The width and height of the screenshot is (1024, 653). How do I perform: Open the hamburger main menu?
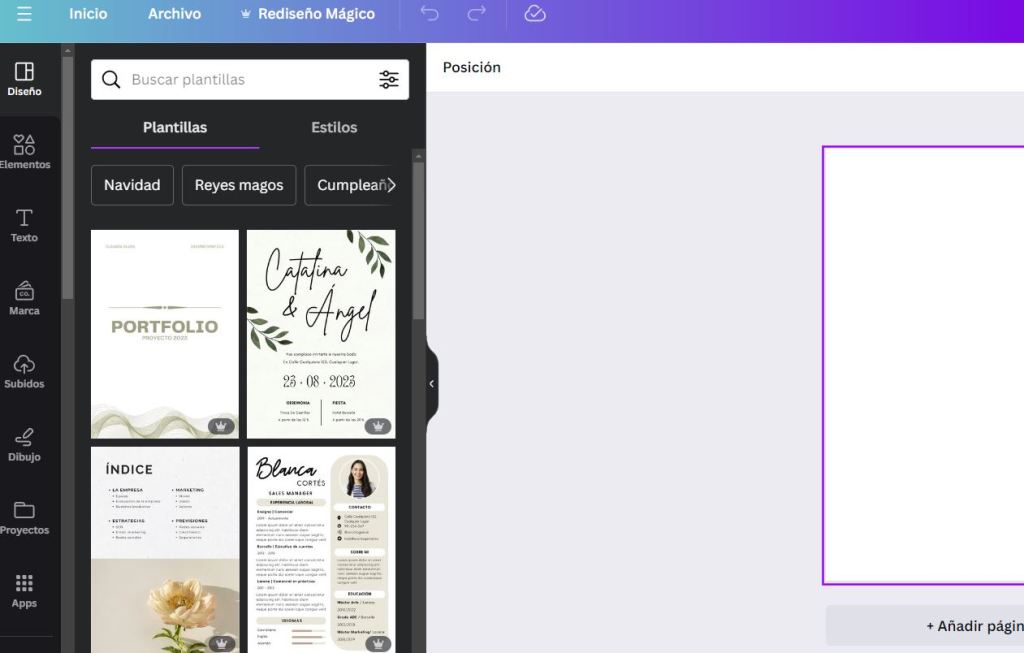24,14
